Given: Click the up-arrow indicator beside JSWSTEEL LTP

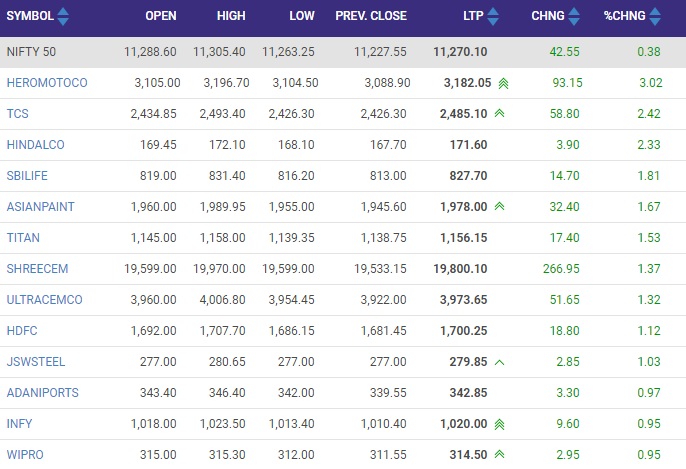Looking at the screenshot, I should click(500, 362).
